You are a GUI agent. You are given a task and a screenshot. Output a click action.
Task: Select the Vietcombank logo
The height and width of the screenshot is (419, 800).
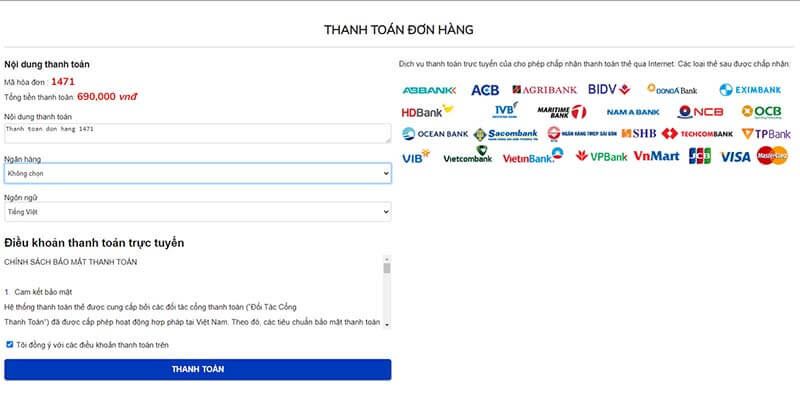468,155
